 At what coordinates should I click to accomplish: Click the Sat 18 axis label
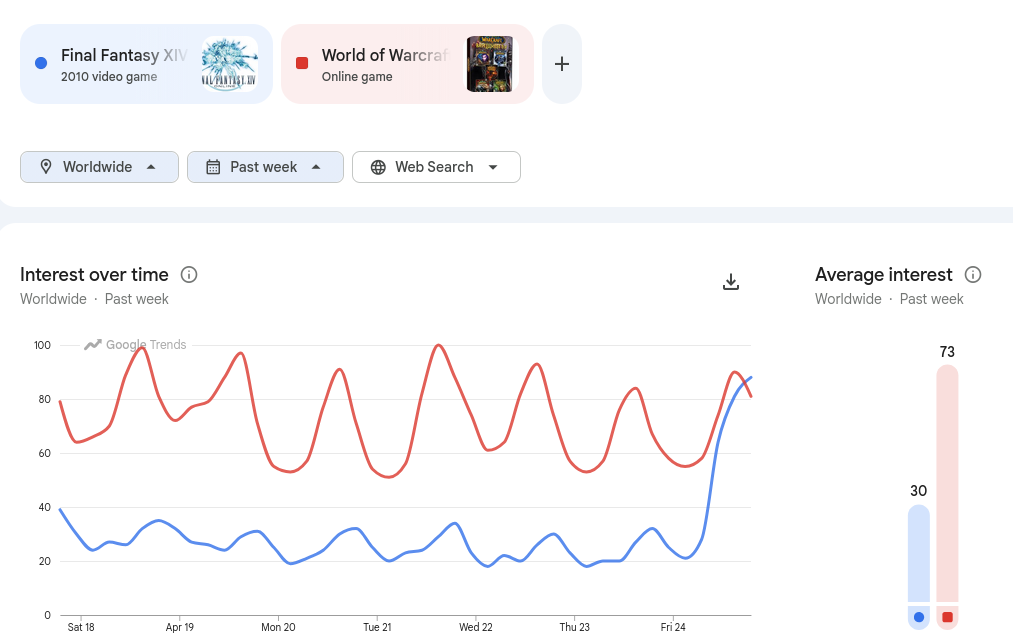point(81,627)
